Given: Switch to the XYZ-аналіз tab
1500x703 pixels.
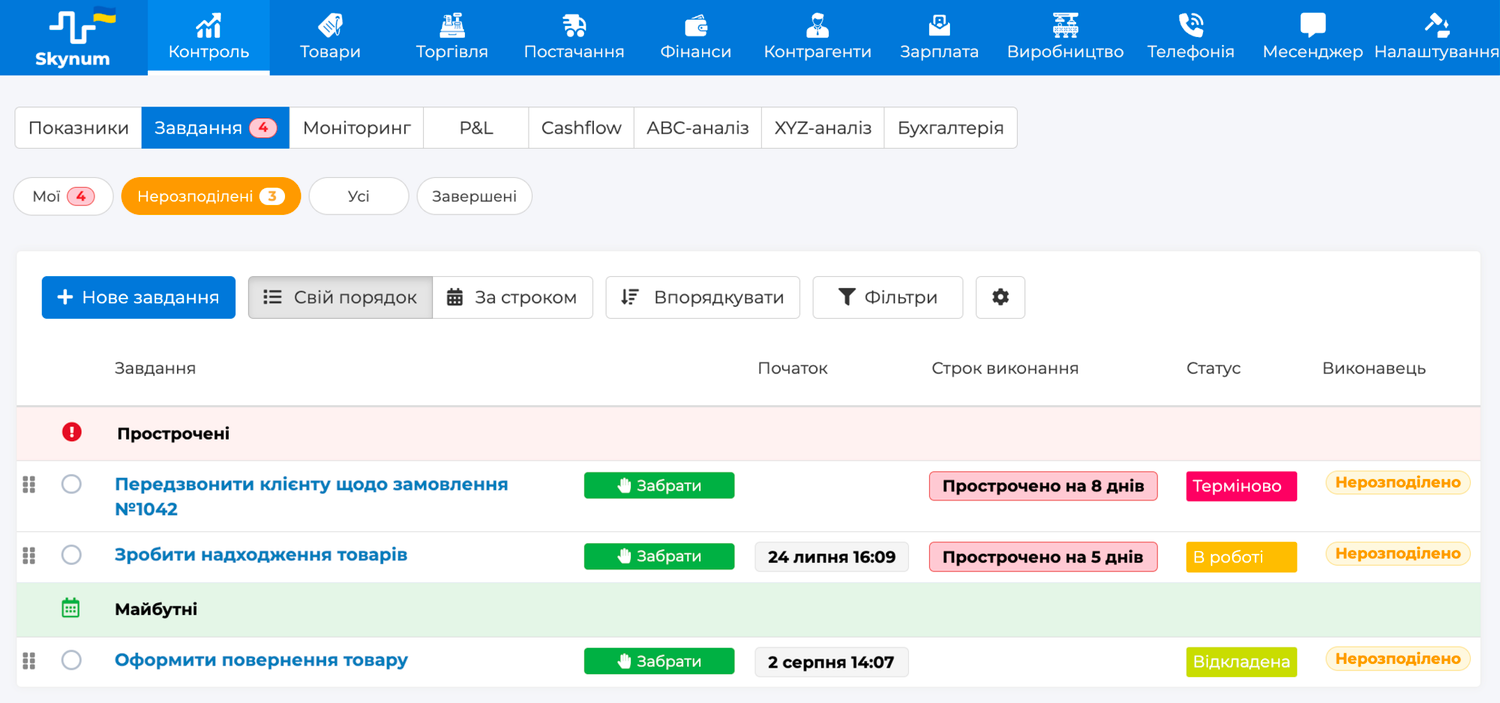Looking at the screenshot, I should tap(823, 128).
